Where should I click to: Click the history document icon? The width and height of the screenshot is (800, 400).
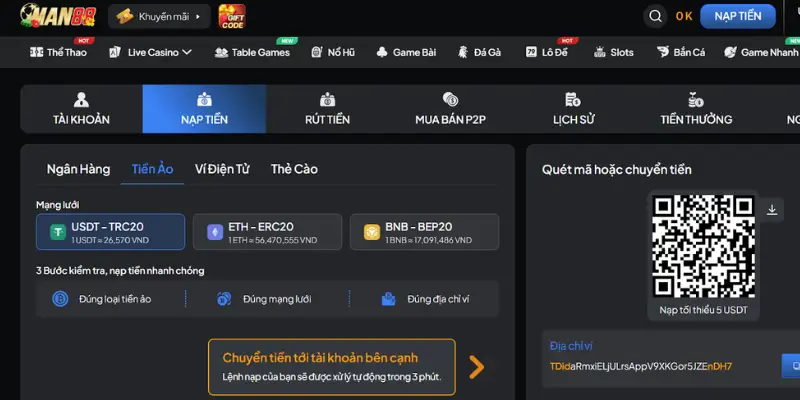573,99
